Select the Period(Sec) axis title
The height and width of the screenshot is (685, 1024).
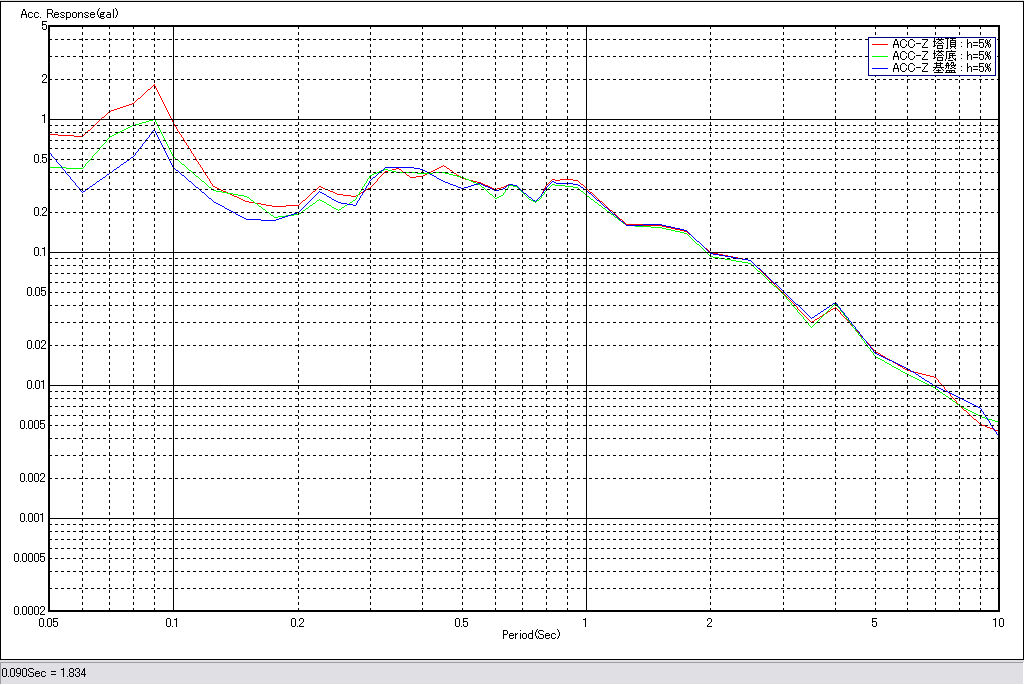531,635
